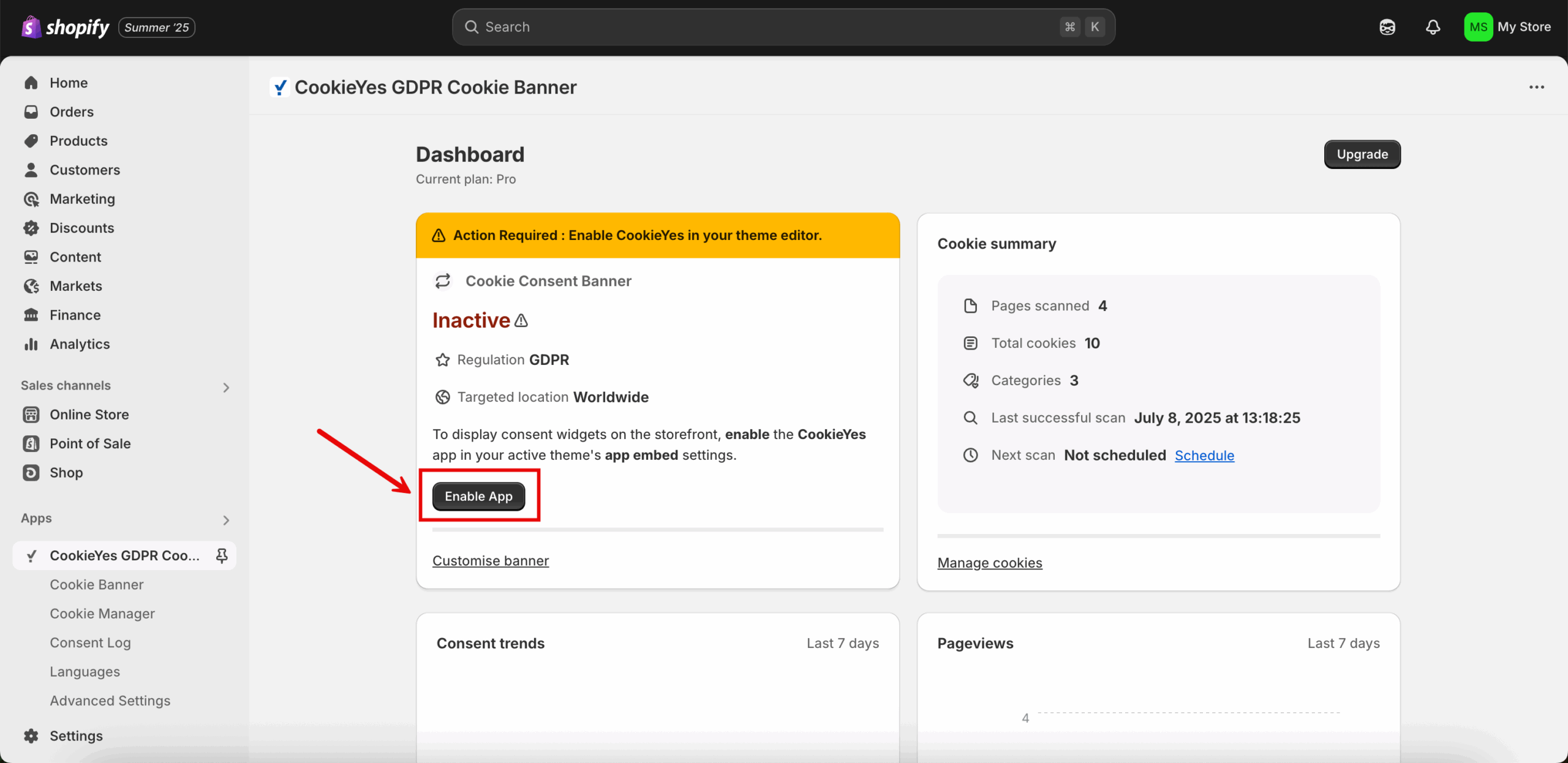
Task: Click Schedule next to Next scan
Action: pos(1204,455)
